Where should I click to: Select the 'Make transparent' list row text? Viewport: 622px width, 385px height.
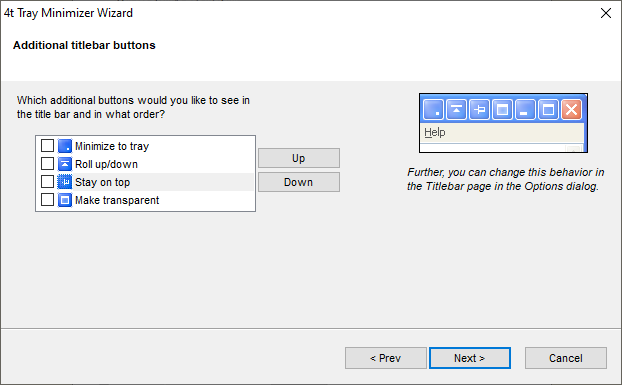click(x=117, y=200)
